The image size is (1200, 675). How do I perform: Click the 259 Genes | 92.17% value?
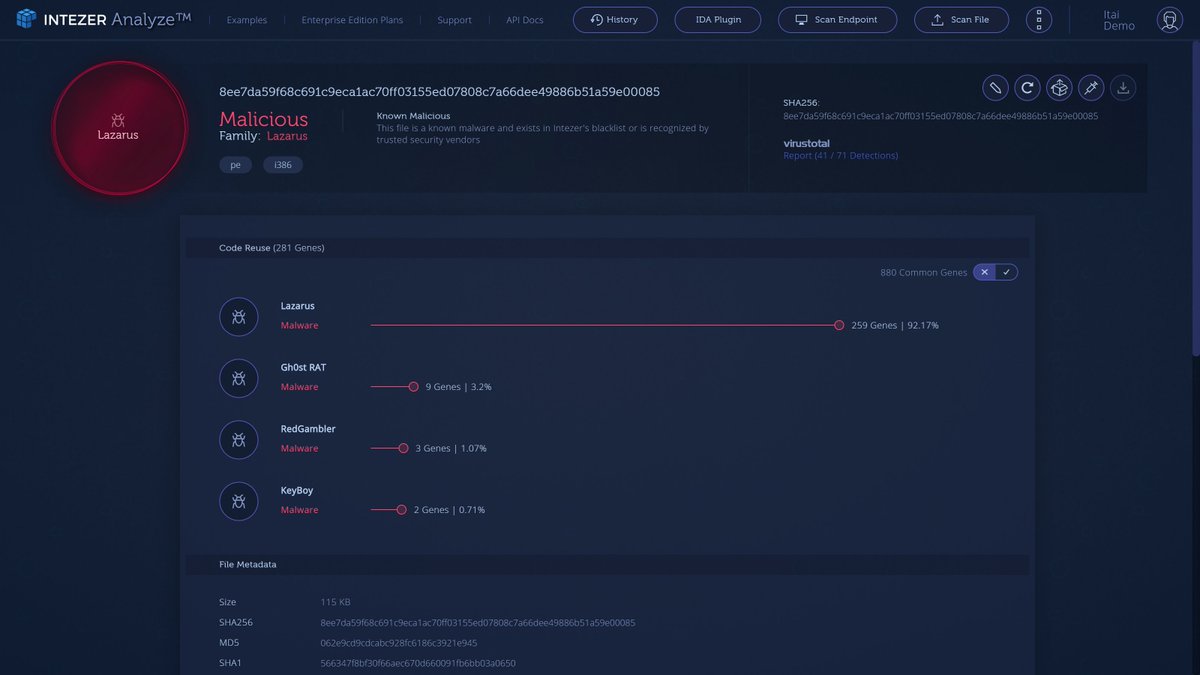[x=895, y=325]
